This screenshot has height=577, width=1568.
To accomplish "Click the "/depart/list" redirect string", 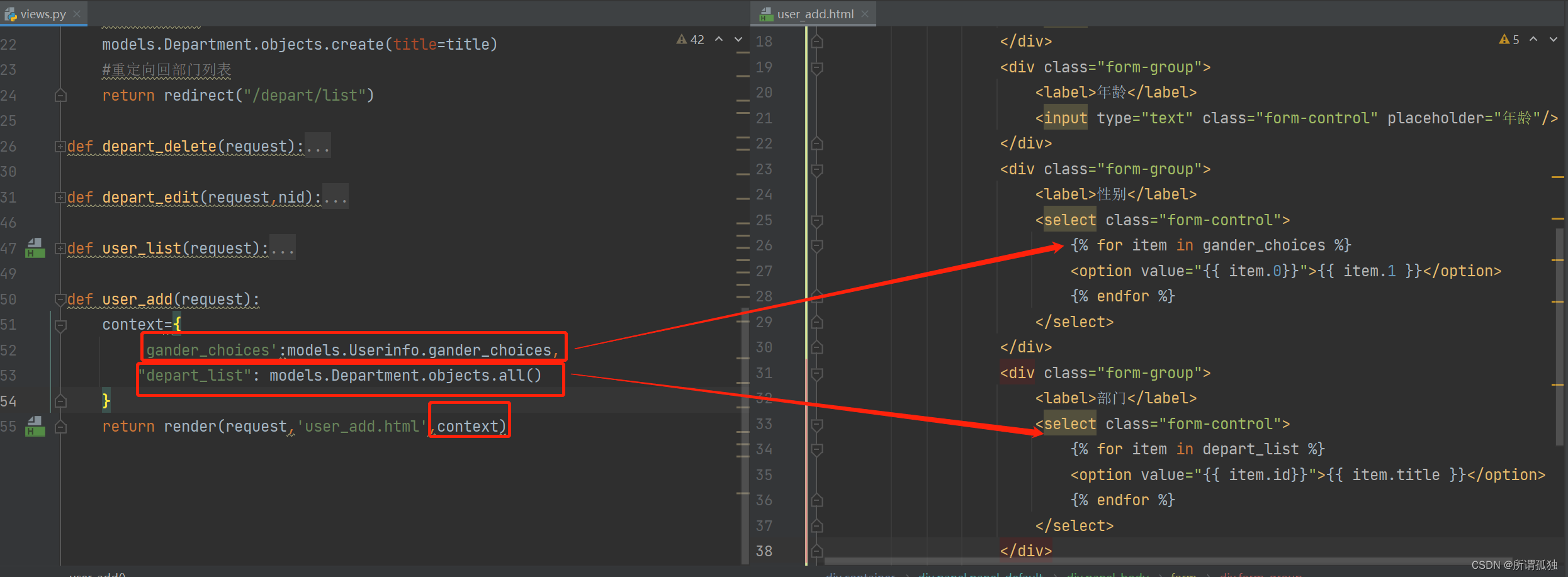I will pos(305,96).
